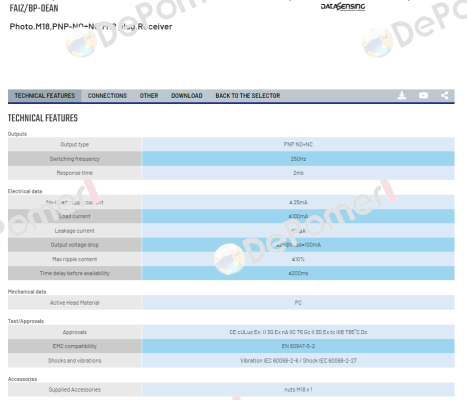467x400 pixels.
Task: Click the download icon in the tab bar
Action: (402, 96)
